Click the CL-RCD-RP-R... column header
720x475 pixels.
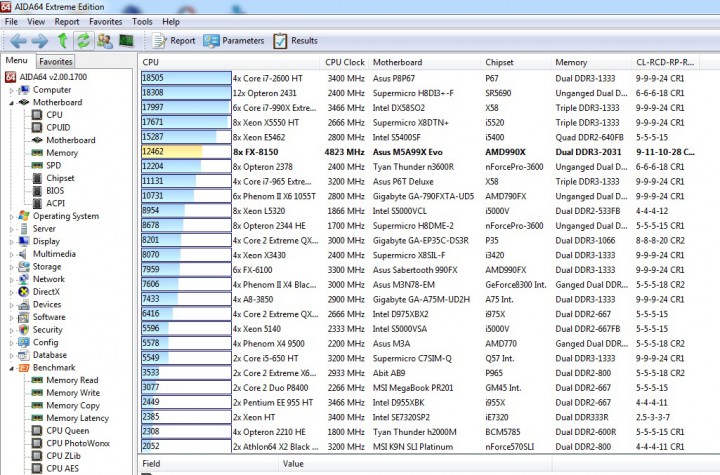click(x=665, y=62)
